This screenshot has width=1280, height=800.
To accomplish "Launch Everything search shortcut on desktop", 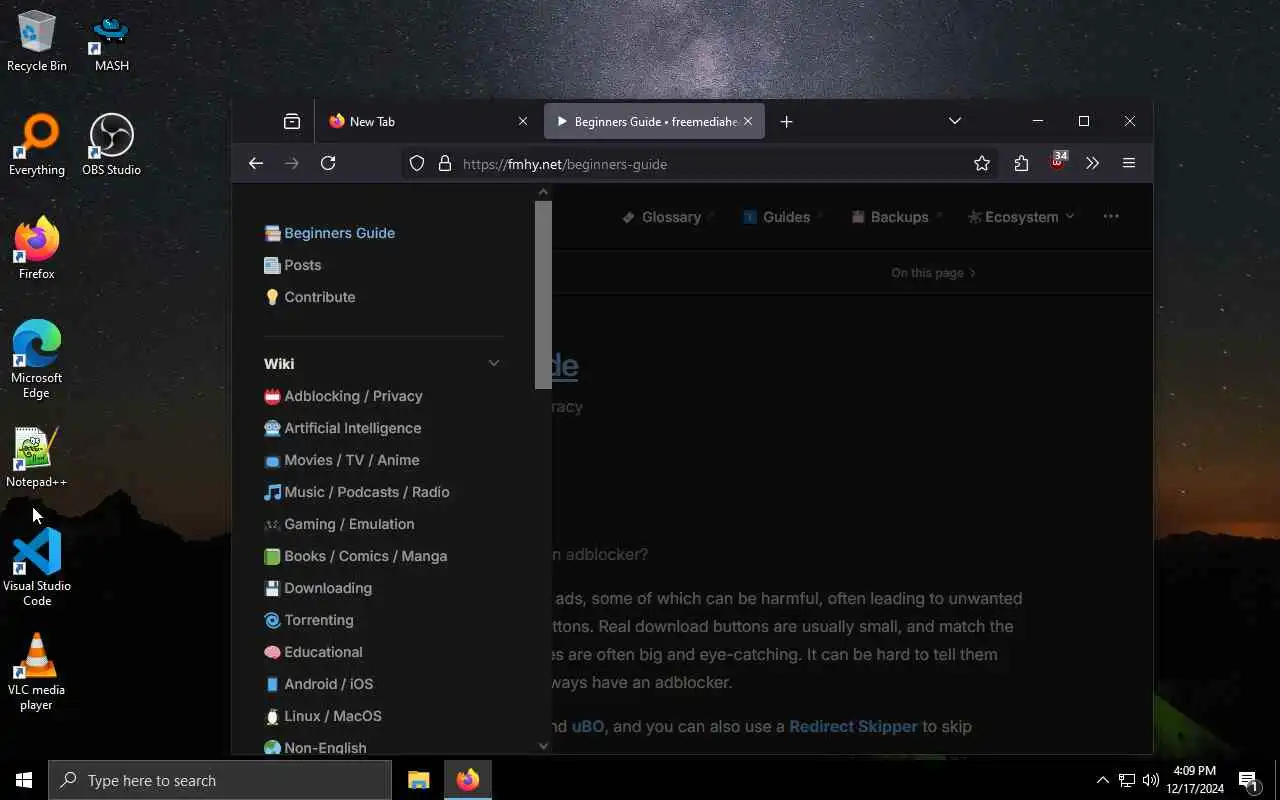I will 37,145.
